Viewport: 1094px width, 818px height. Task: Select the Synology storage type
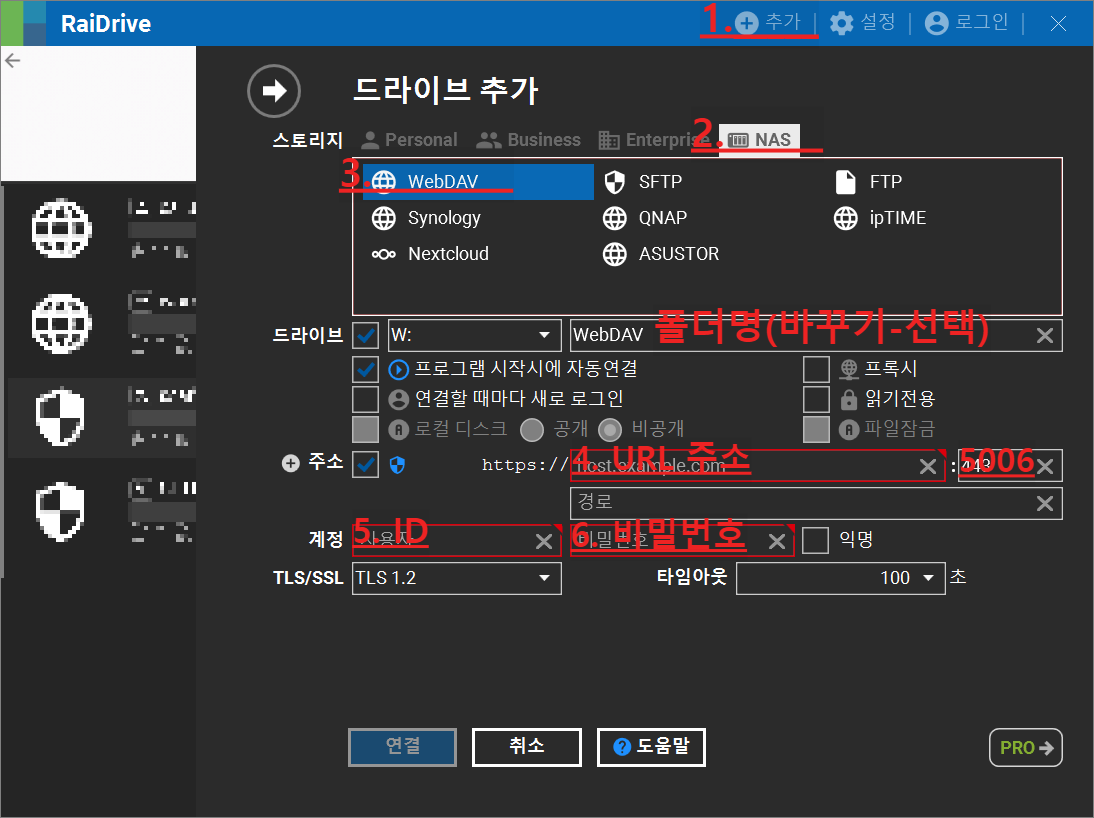point(426,218)
